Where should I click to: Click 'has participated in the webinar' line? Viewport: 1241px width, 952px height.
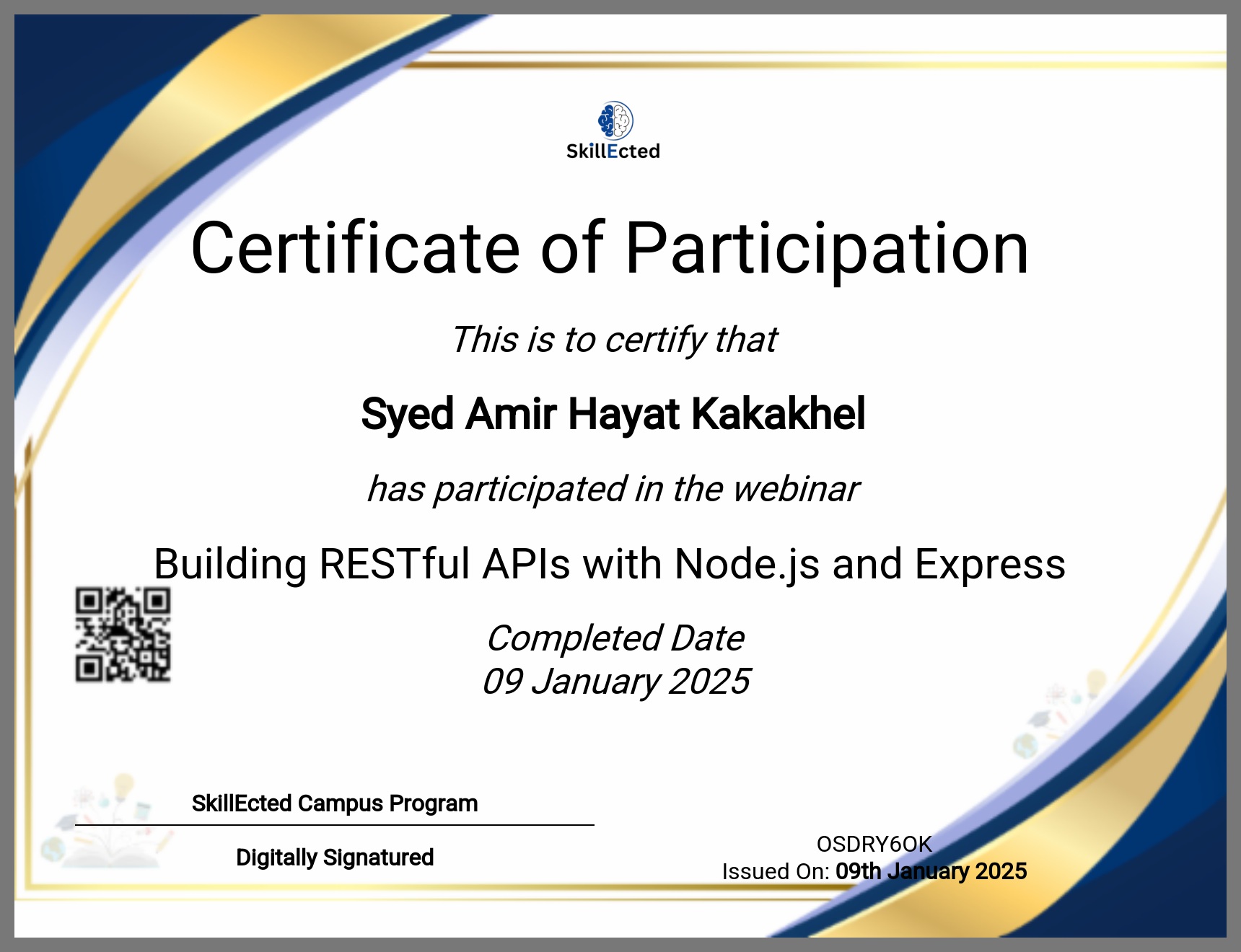click(x=613, y=489)
